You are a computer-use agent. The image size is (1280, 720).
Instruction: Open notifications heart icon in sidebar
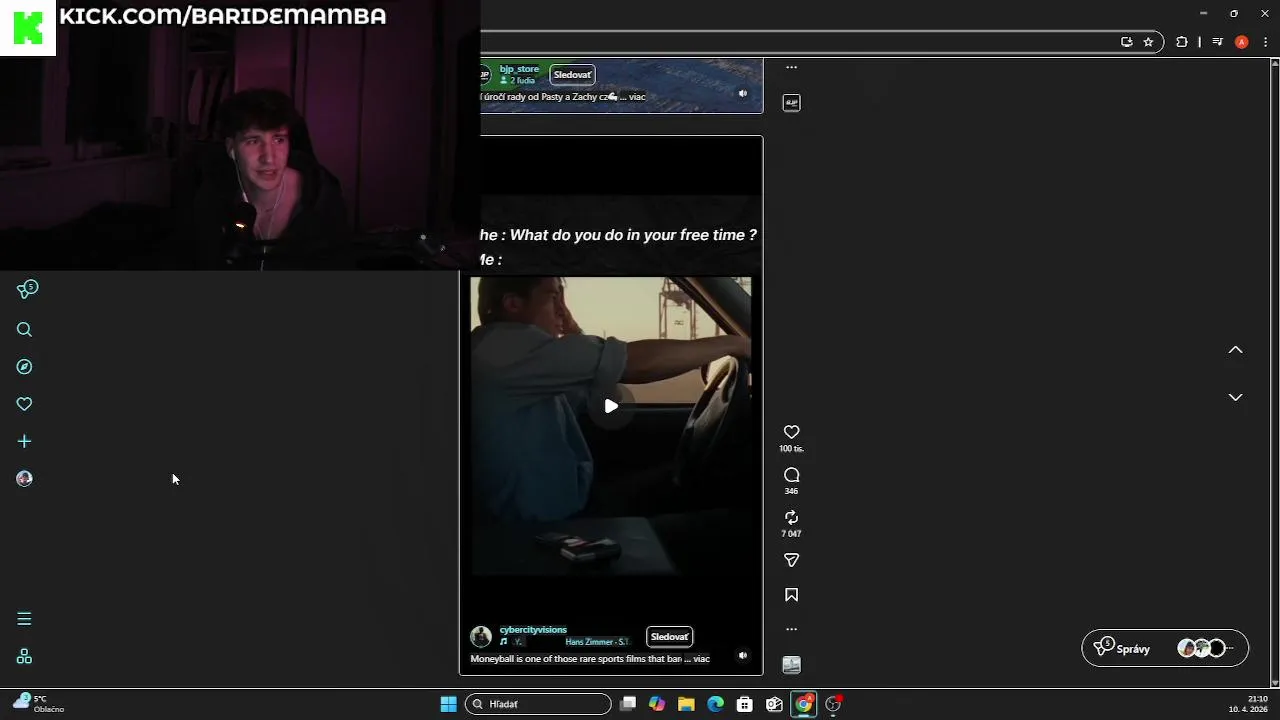[25, 404]
